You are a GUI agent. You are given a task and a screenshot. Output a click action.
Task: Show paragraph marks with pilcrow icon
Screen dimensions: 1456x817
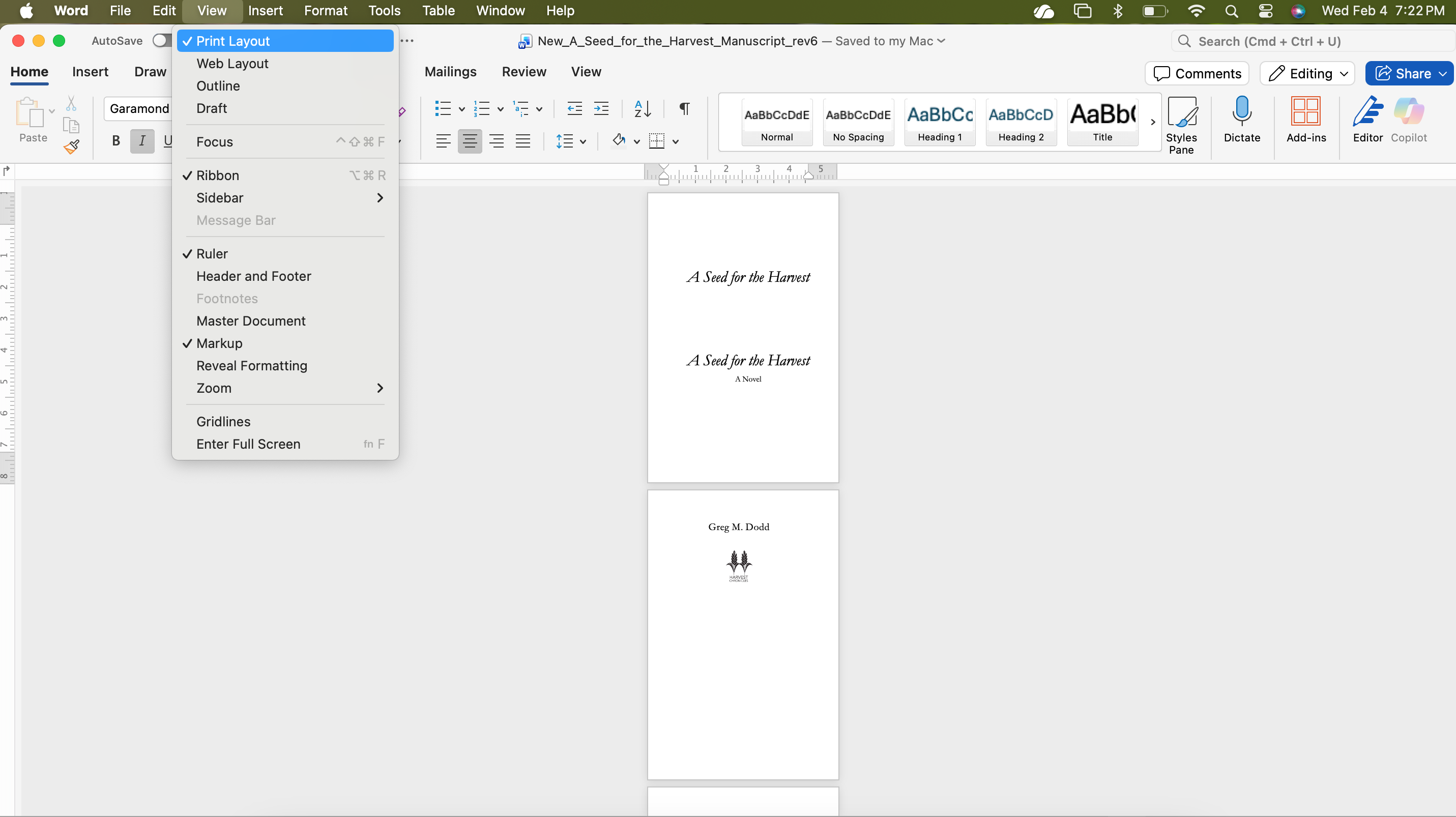[x=684, y=108]
